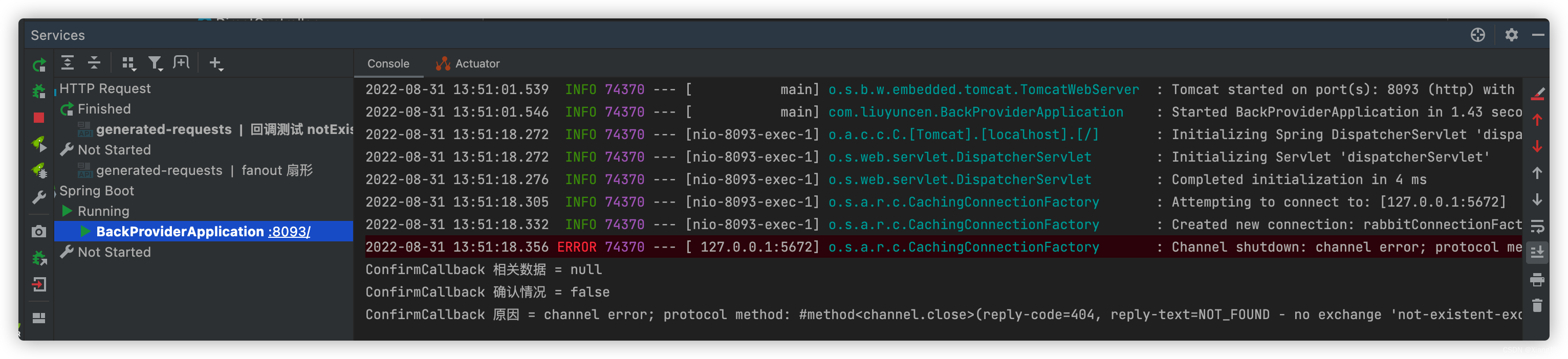
Task: Switch to the Actuator tab
Action: [x=467, y=64]
